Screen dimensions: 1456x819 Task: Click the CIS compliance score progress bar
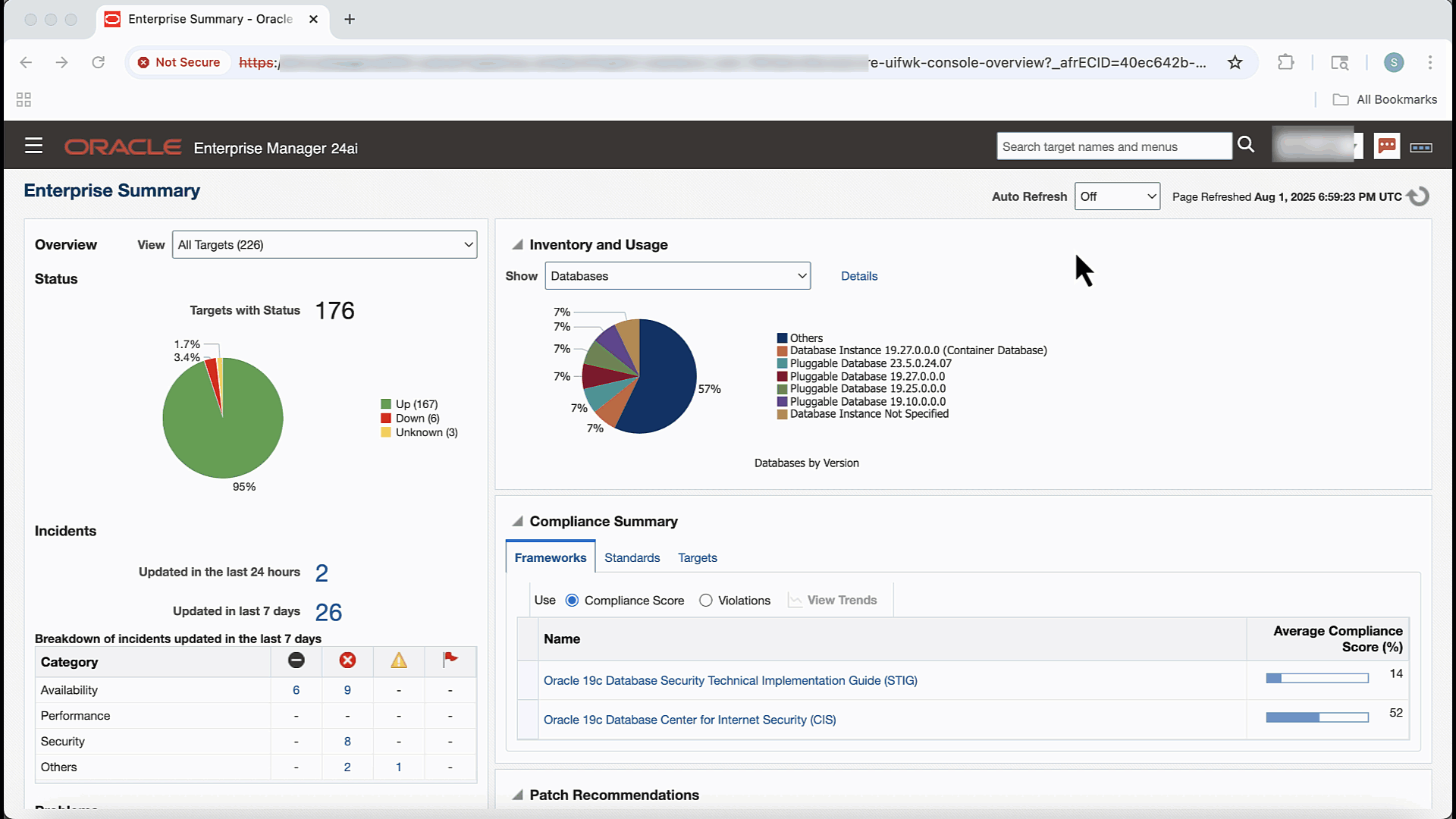point(1317,717)
